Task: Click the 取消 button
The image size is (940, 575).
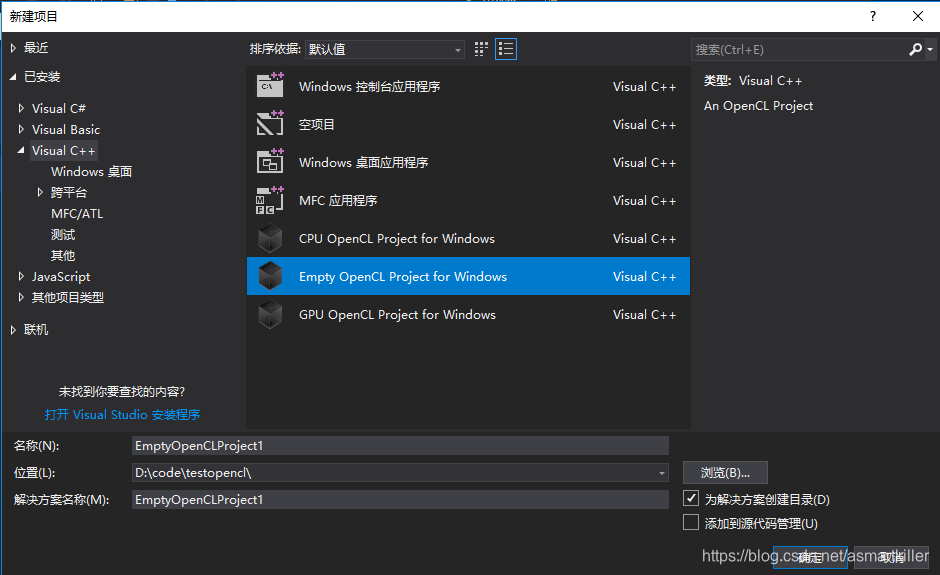Action: (x=891, y=557)
